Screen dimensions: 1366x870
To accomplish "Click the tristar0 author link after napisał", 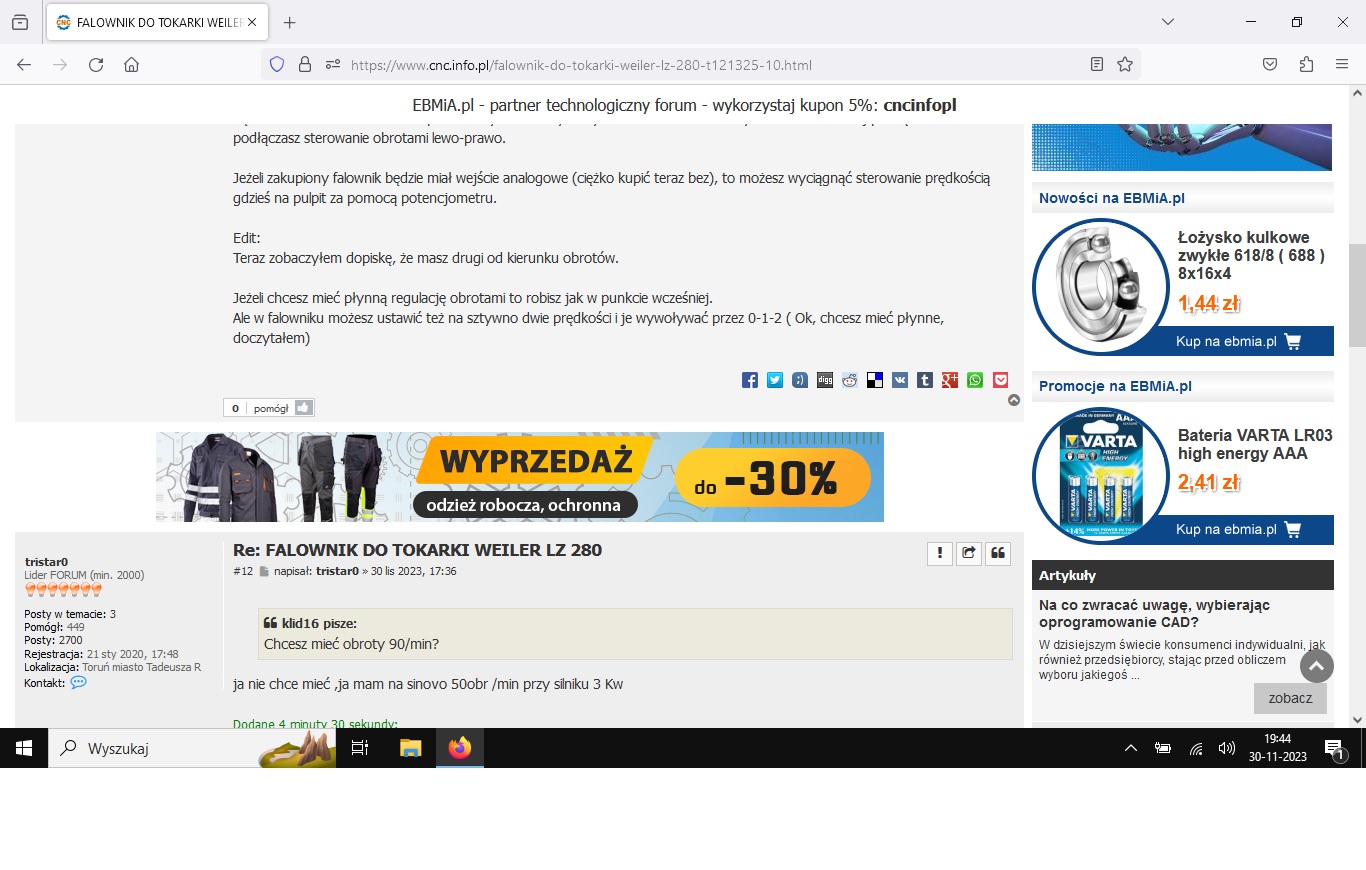I will (x=337, y=571).
